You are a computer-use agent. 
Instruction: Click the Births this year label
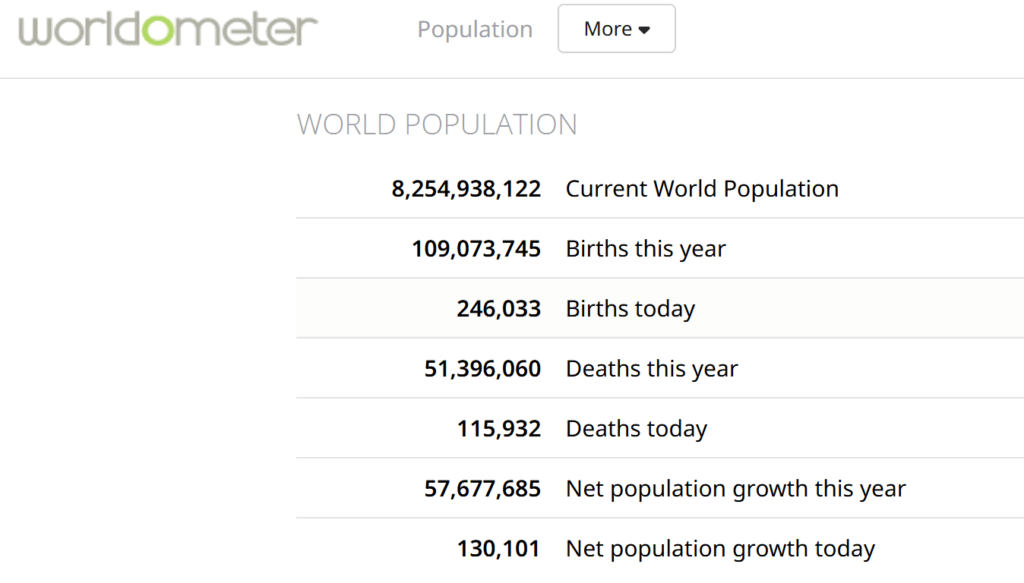[645, 248]
